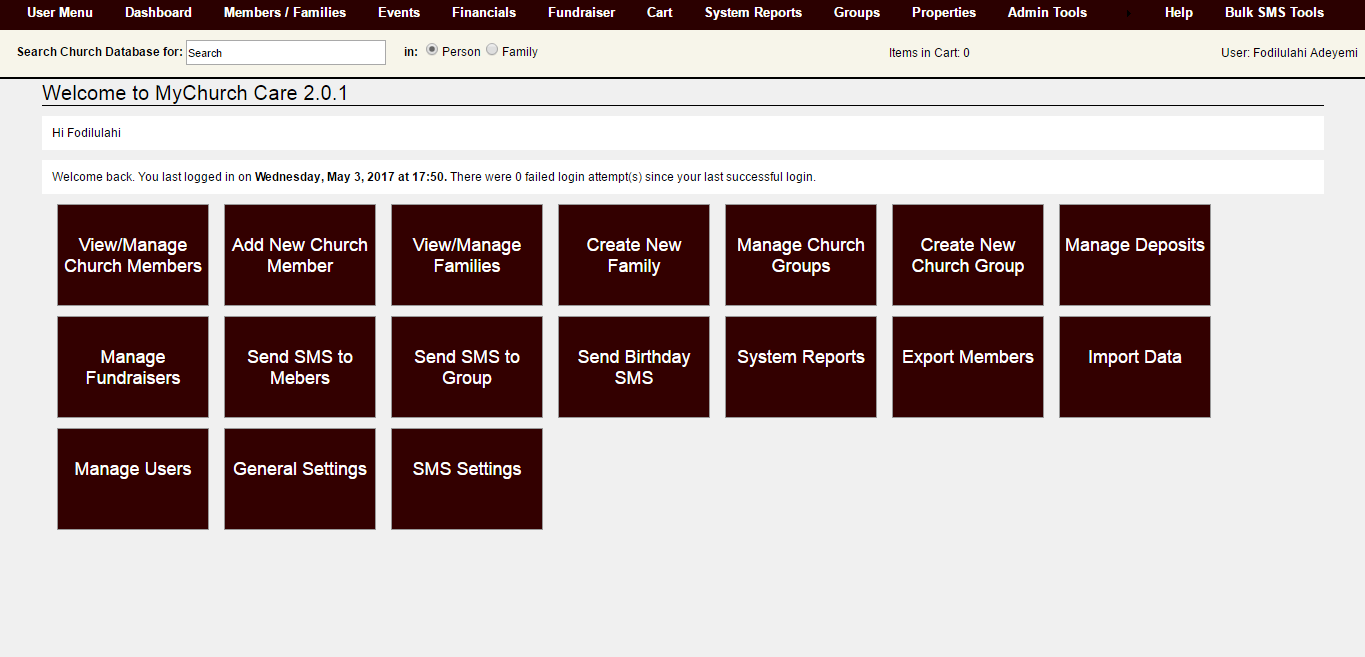
Task: Click the Items in Cart: 0 text
Action: [929, 53]
